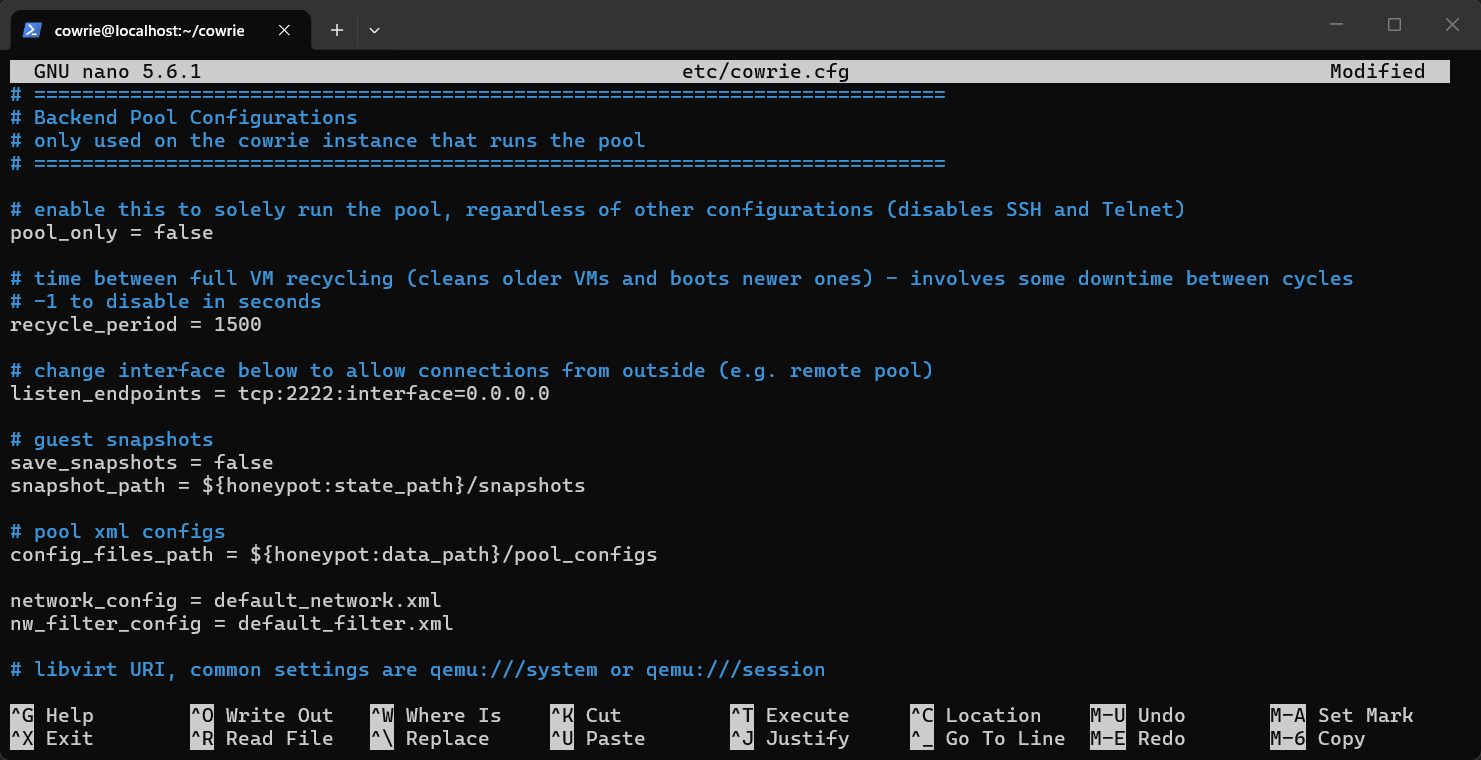Click the M-A Set Mark shortcut
Viewport: 1481px width, 760px height.
click(x=1342, y=716)
